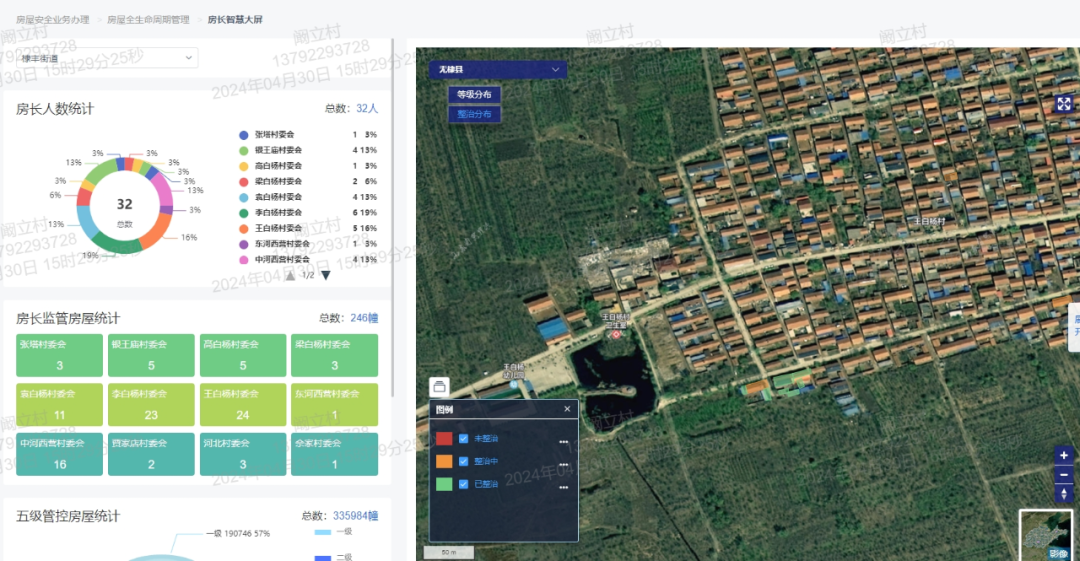Open more options for 已整治 legend row
The width and height of the screenshot is (1080, 561).
coord(563,487)
